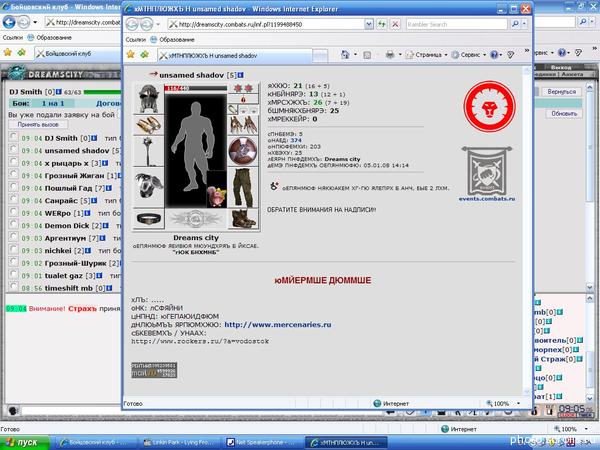Click the gray character silhouette image
Screen dimensions: 600x450
tap(194, 146)
